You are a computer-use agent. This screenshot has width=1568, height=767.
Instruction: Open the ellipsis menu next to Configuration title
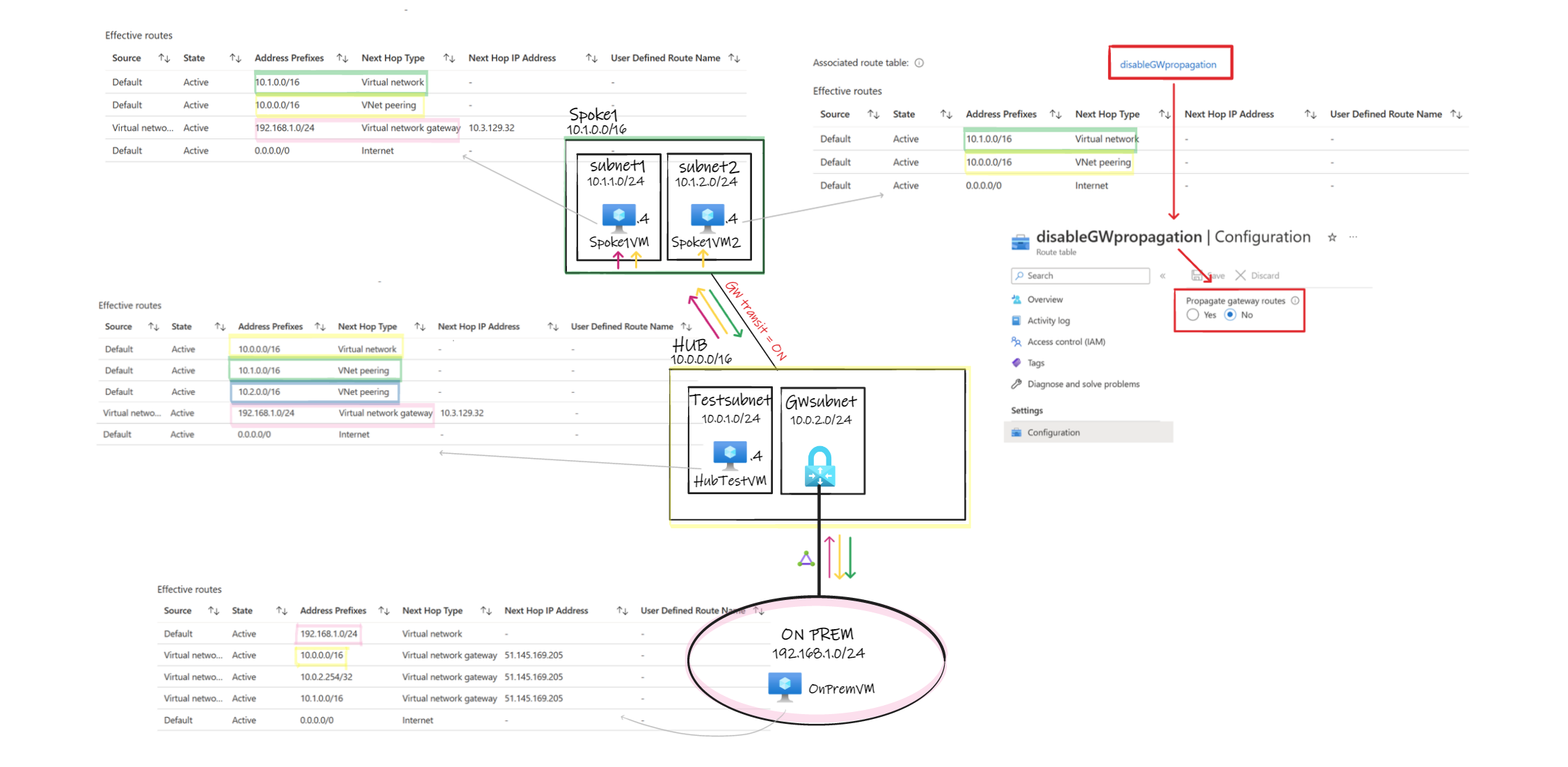point(1353,237)
